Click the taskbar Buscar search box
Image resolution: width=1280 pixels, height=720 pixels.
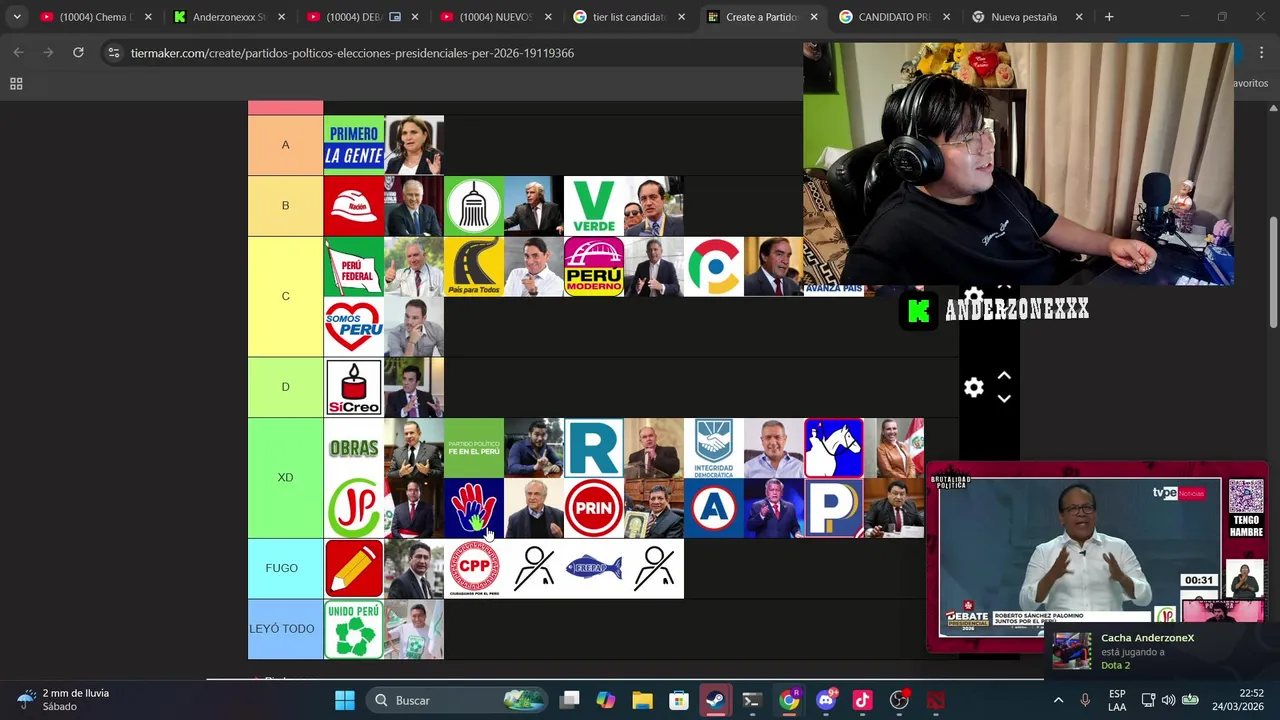tap(457, 700)
